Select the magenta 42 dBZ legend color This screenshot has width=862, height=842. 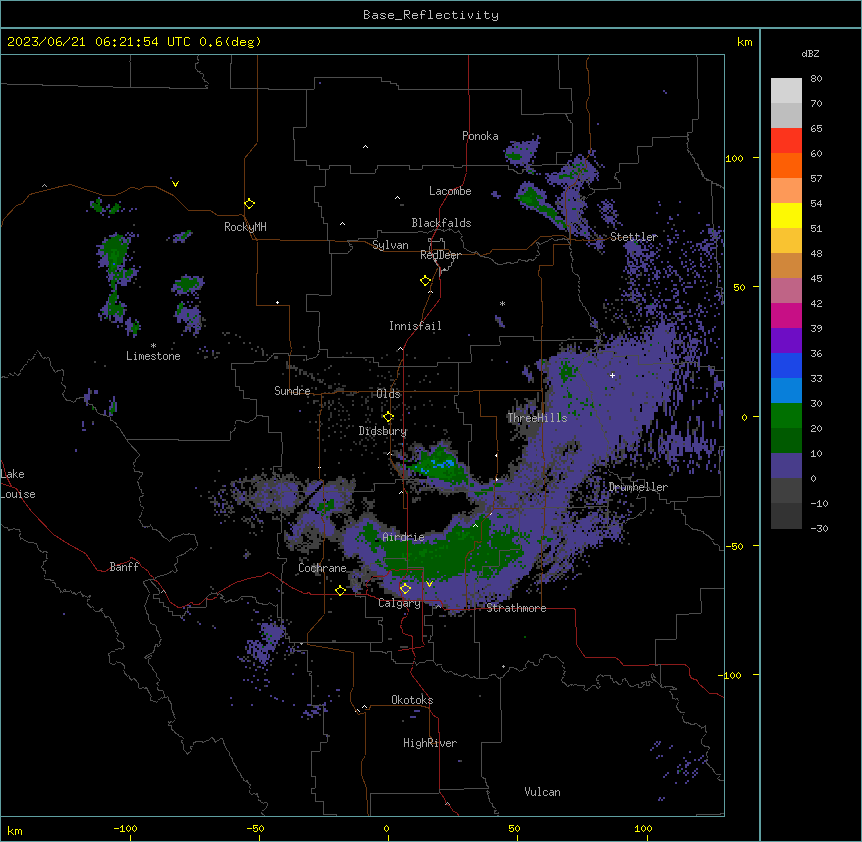pyautogui.click(x=786, y=315)
